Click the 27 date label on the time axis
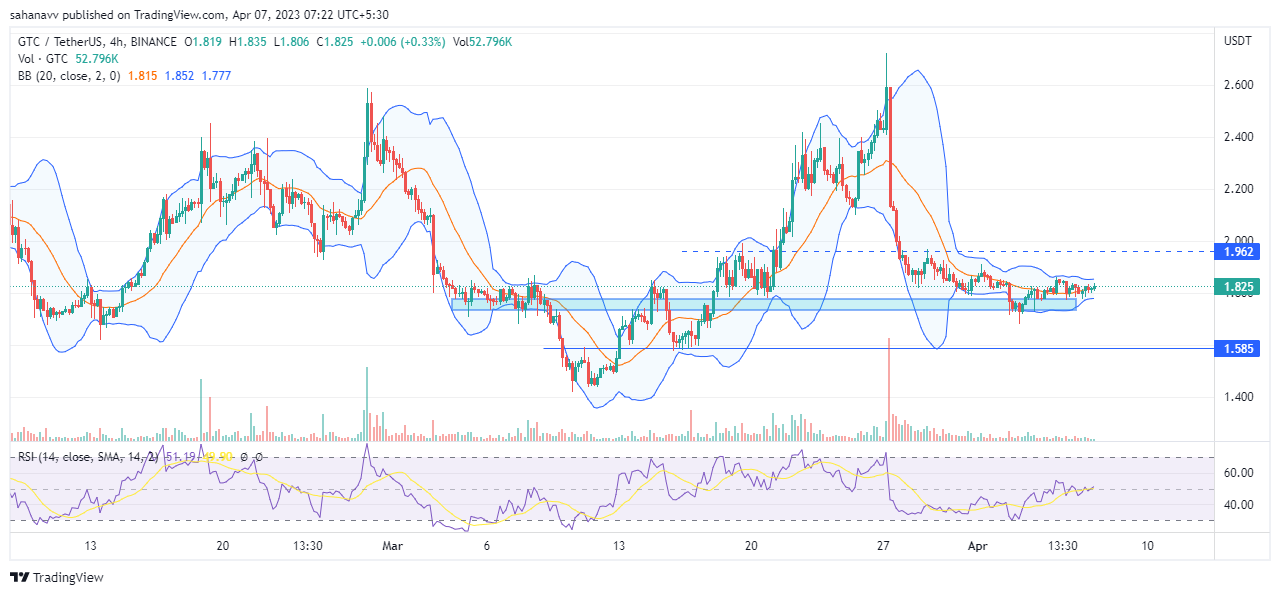Viewport: 1280px width, 595px height. pos(884,546)
